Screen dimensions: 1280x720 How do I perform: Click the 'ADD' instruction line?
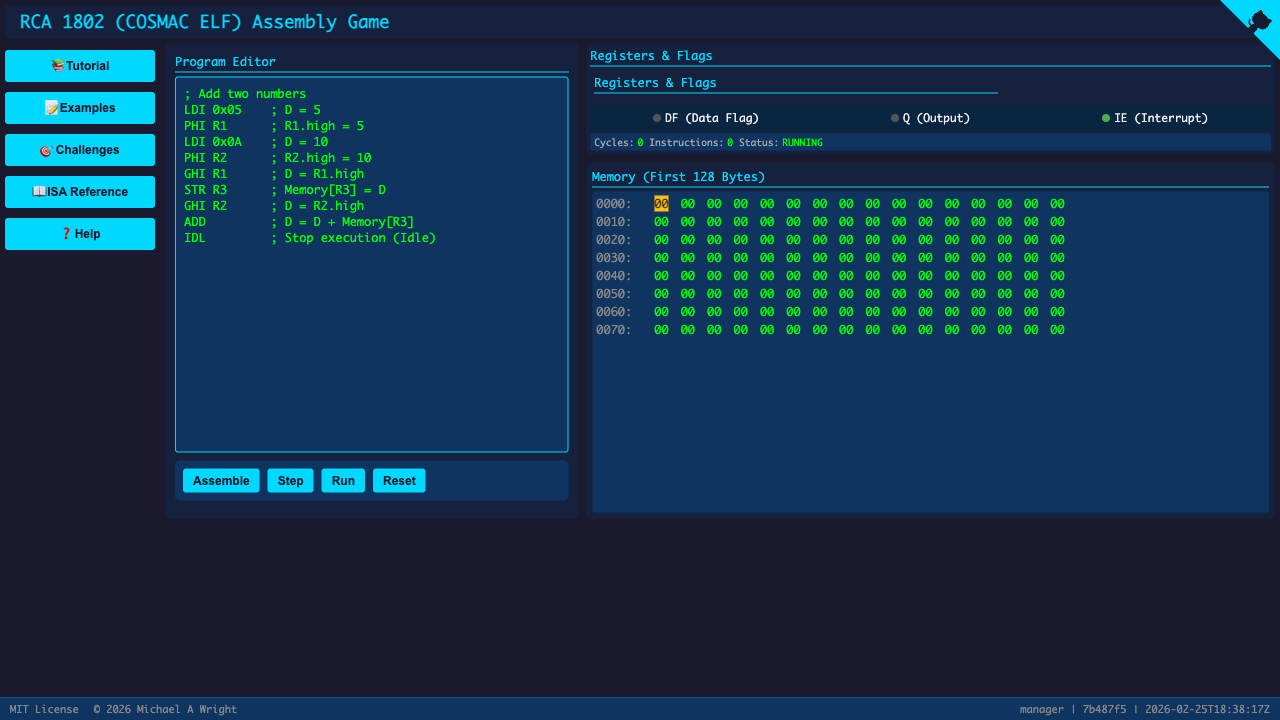tap(299, 222)
